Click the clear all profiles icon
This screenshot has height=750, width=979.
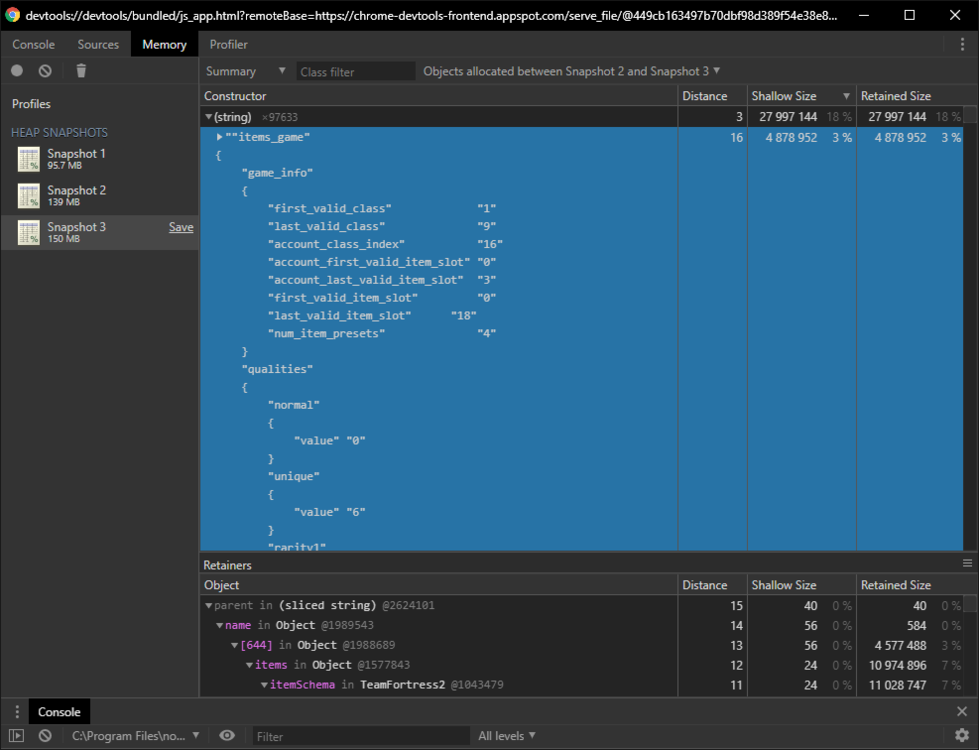pyautogui.click(x=45, y=71)
